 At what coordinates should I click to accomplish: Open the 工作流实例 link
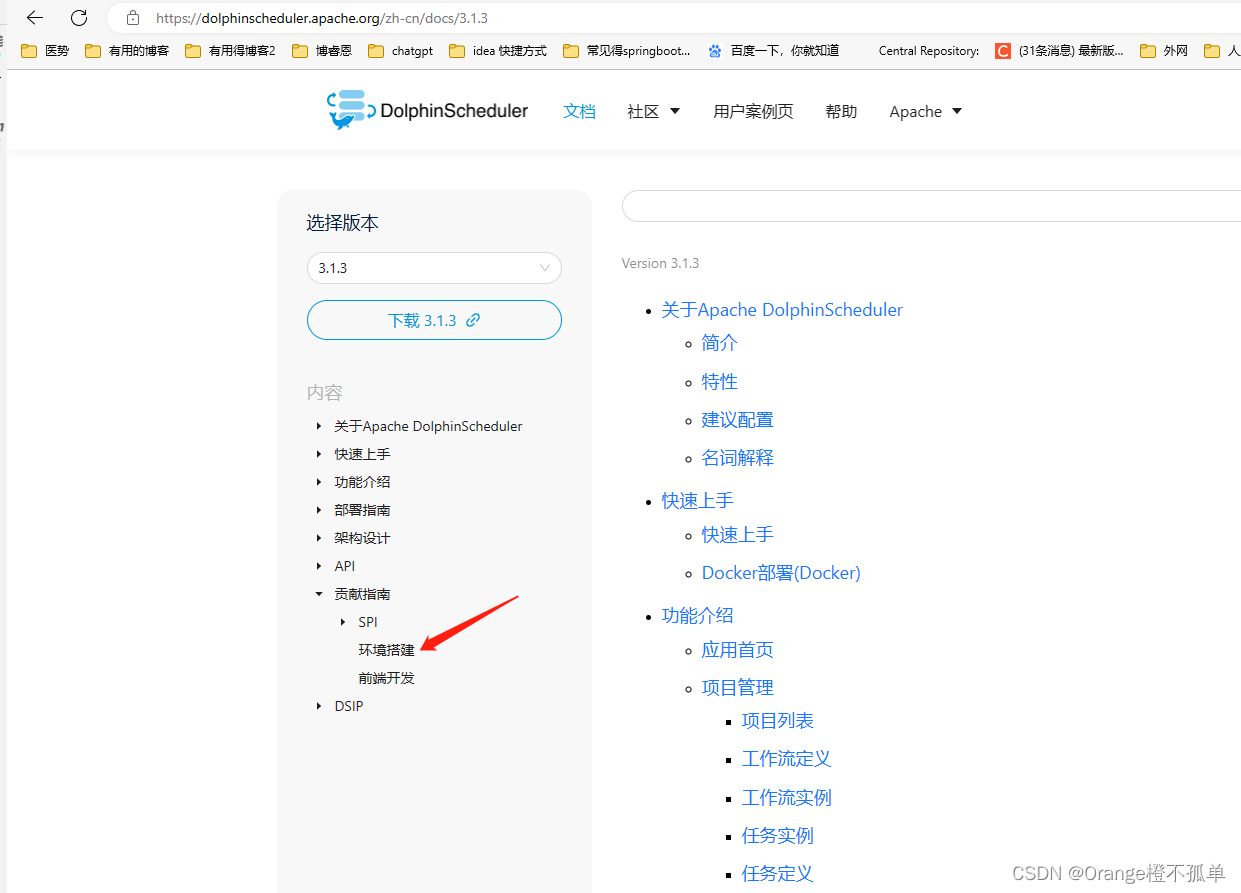(x=787, y=798)
